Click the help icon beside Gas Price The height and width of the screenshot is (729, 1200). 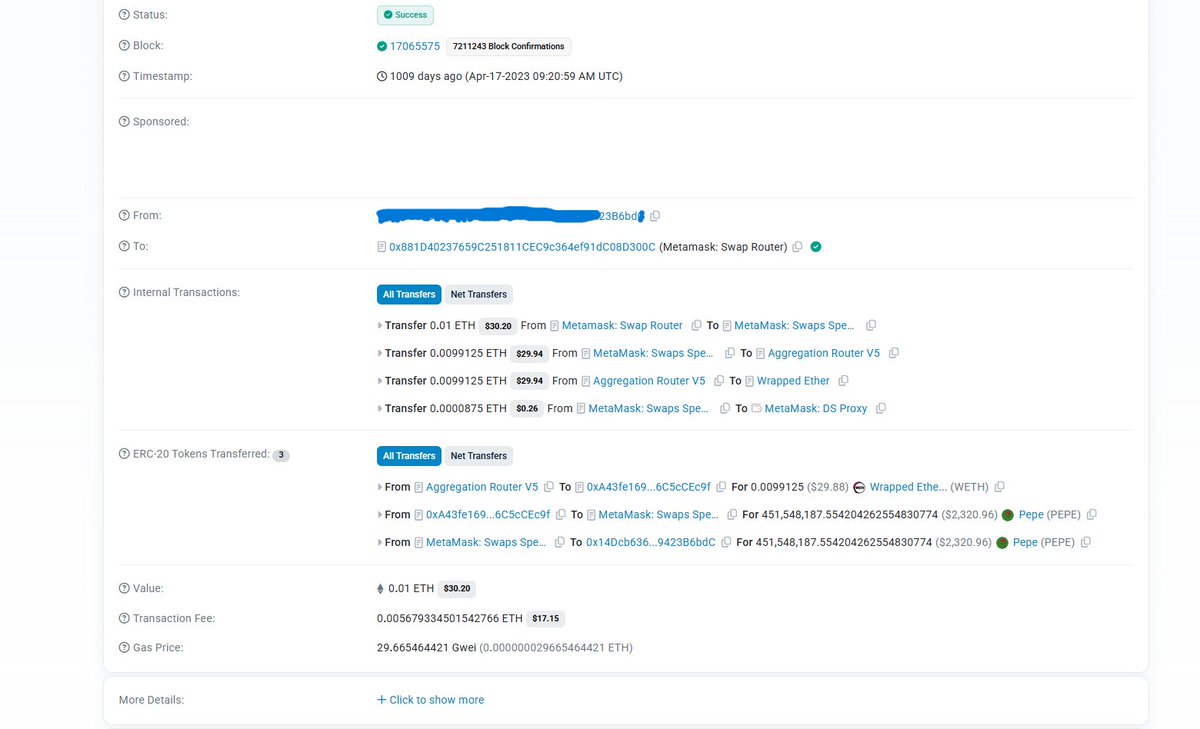(124, 648)
